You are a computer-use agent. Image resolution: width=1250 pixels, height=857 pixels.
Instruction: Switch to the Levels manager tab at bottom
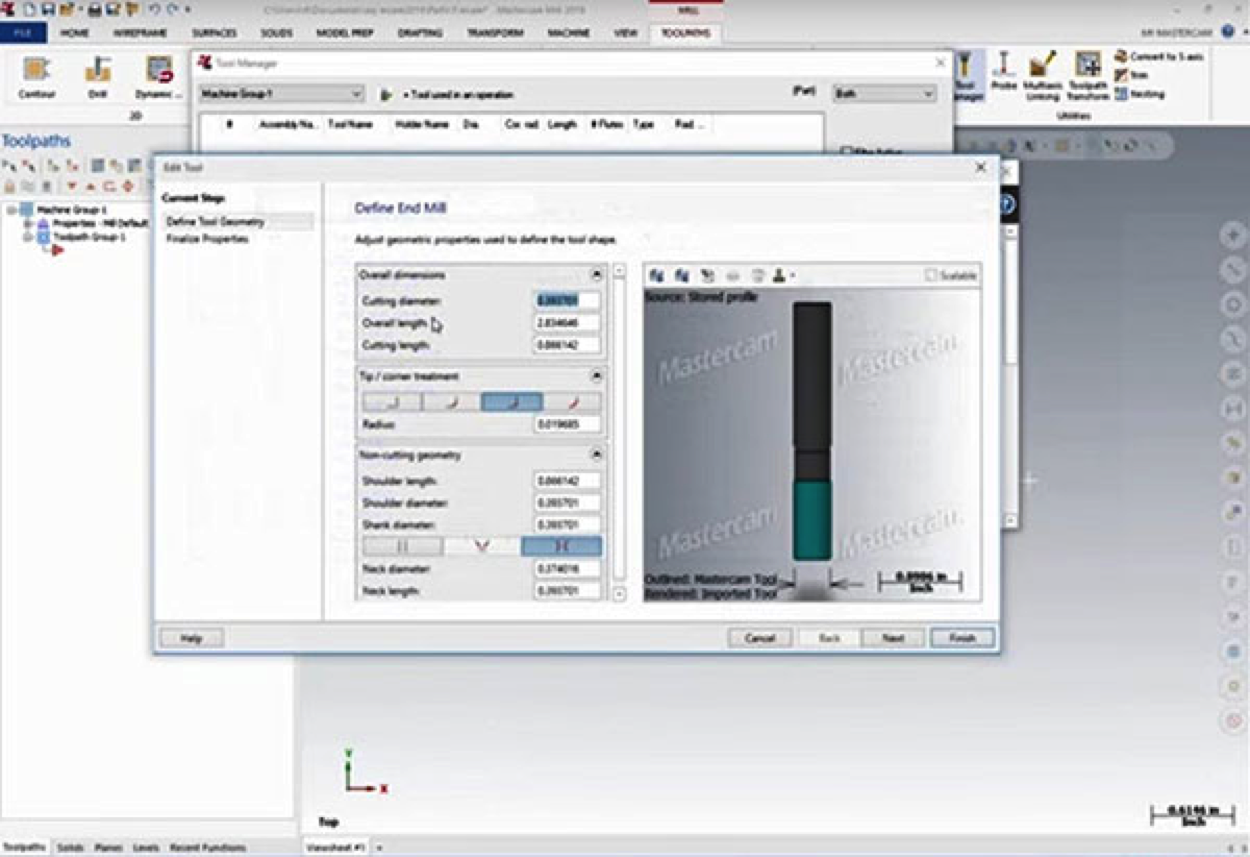pyautogui.click(x=146, y=848)
